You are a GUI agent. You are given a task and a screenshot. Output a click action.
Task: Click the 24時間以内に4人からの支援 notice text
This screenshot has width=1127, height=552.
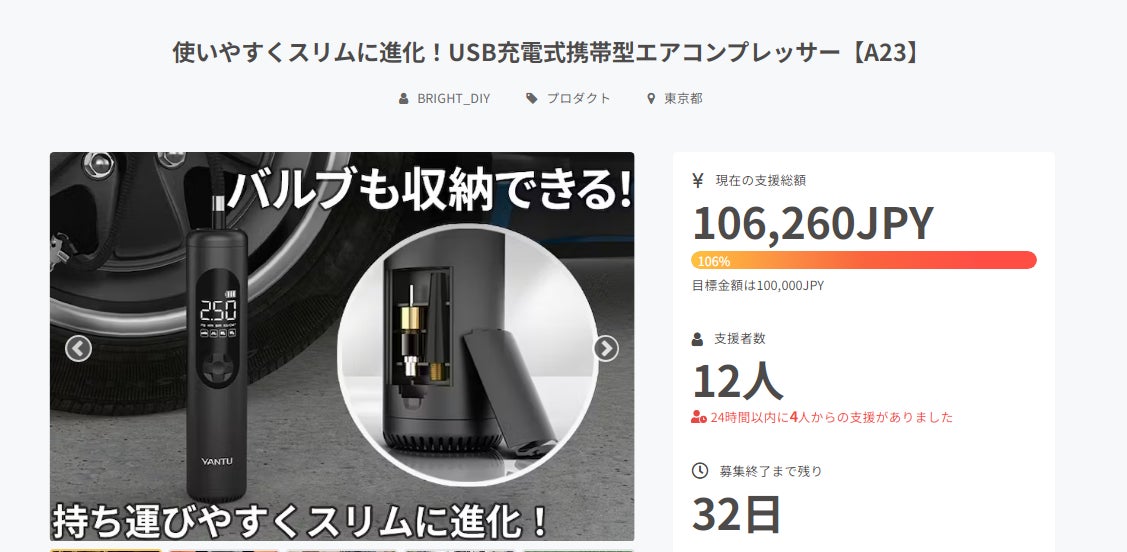click(x=832, y=417)
